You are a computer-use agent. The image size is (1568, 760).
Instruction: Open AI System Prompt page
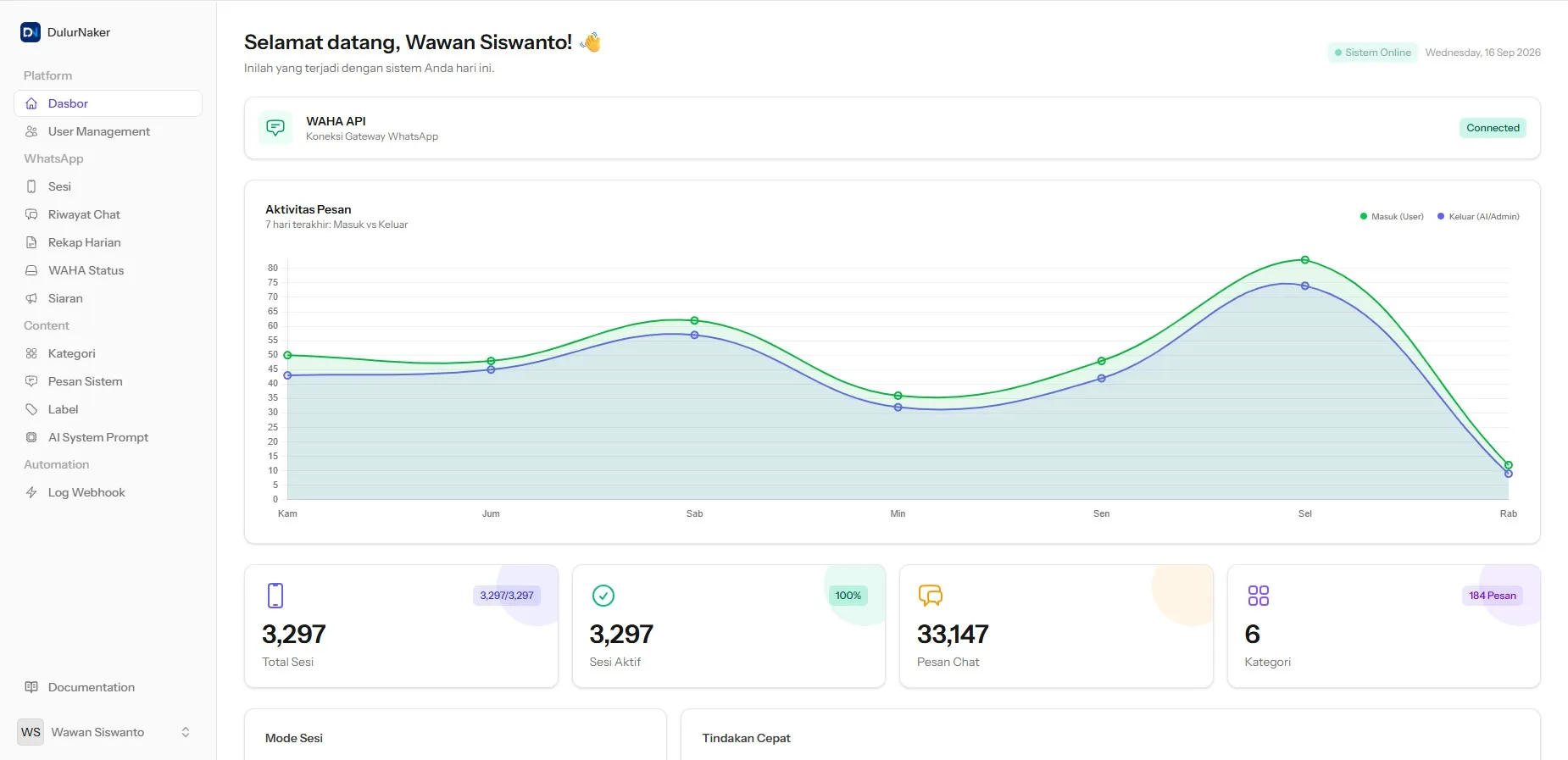coord(108,437)
